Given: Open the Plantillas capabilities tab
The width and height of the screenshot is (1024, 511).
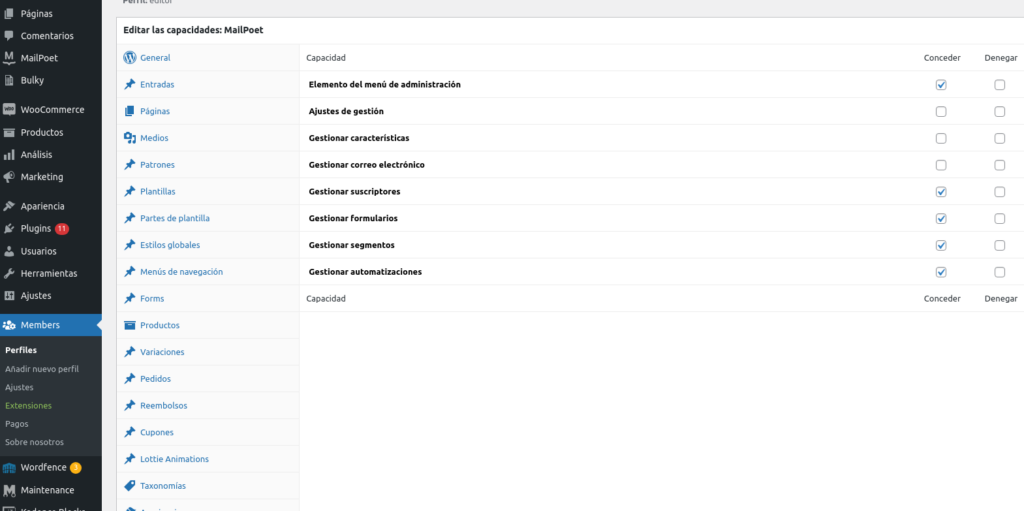Looking at the screenshot, I should [x=208, y=191].
